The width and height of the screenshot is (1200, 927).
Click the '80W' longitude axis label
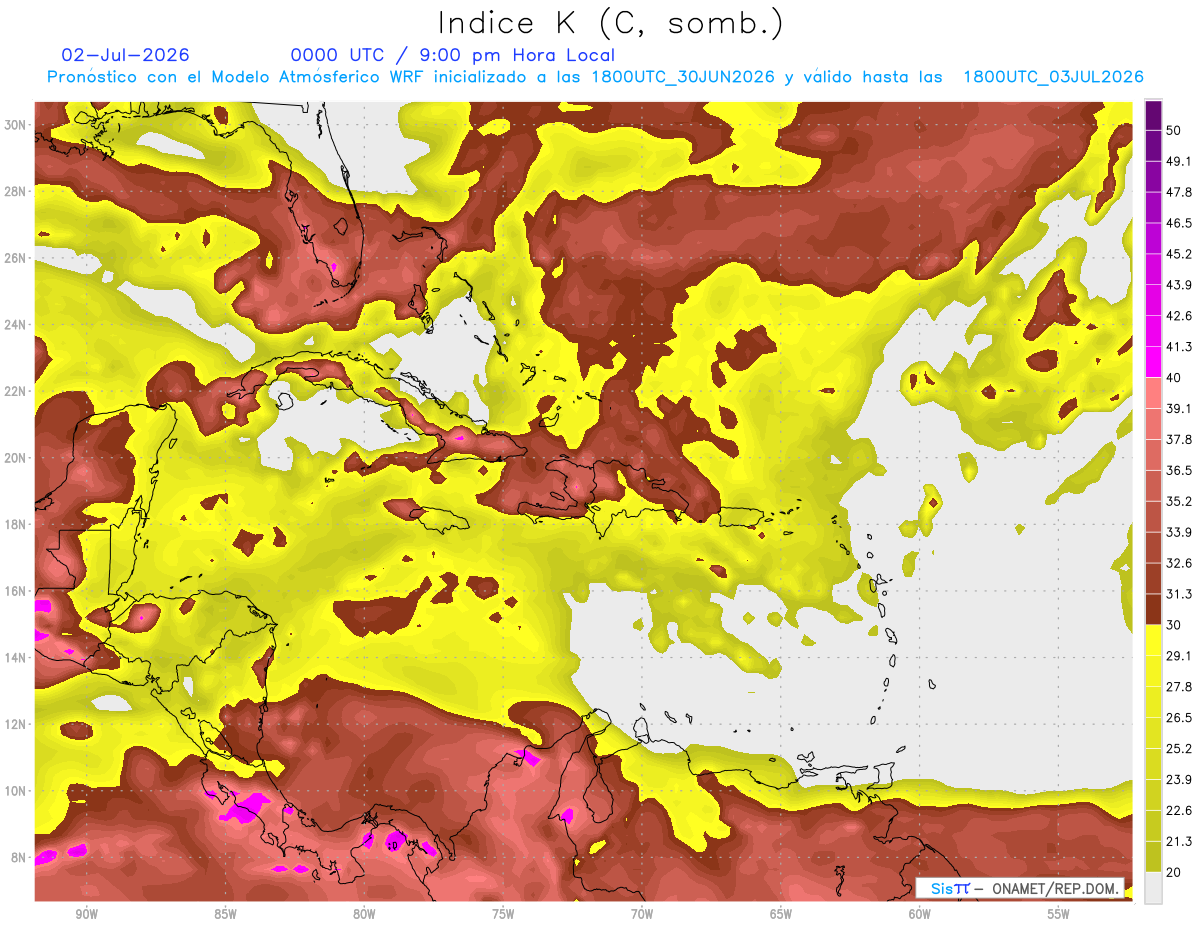tap(364, 915)
